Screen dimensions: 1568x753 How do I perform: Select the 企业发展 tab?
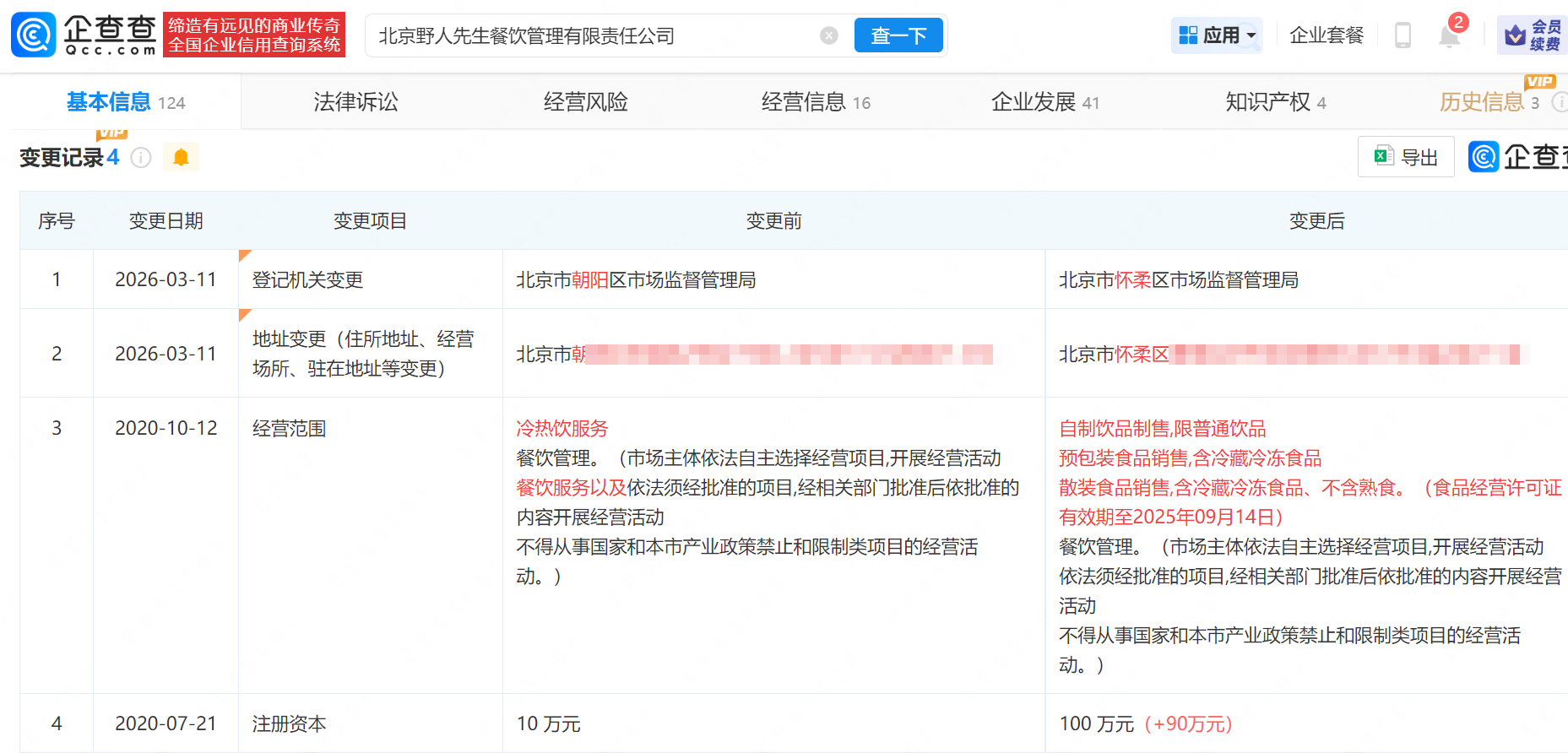pos(1045,102)
